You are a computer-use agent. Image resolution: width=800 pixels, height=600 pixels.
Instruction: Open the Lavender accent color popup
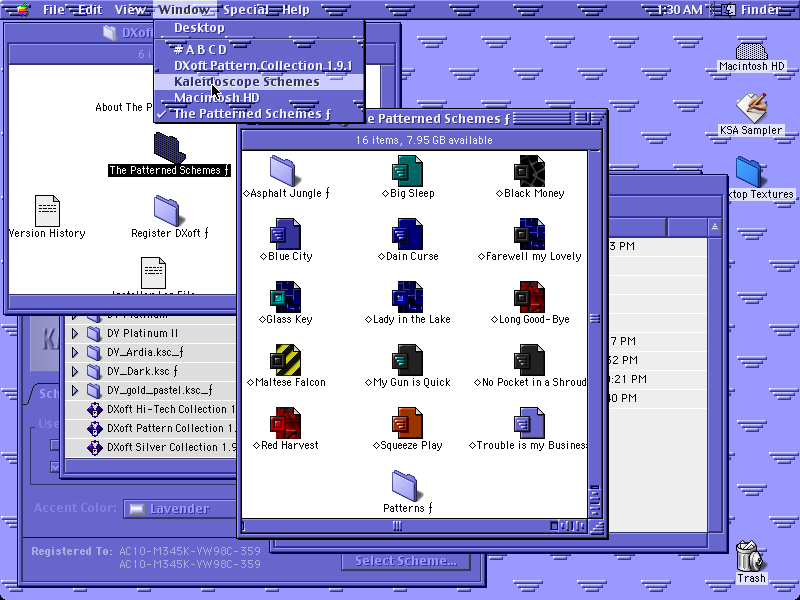pyautogui.click(x=180, y=509)
